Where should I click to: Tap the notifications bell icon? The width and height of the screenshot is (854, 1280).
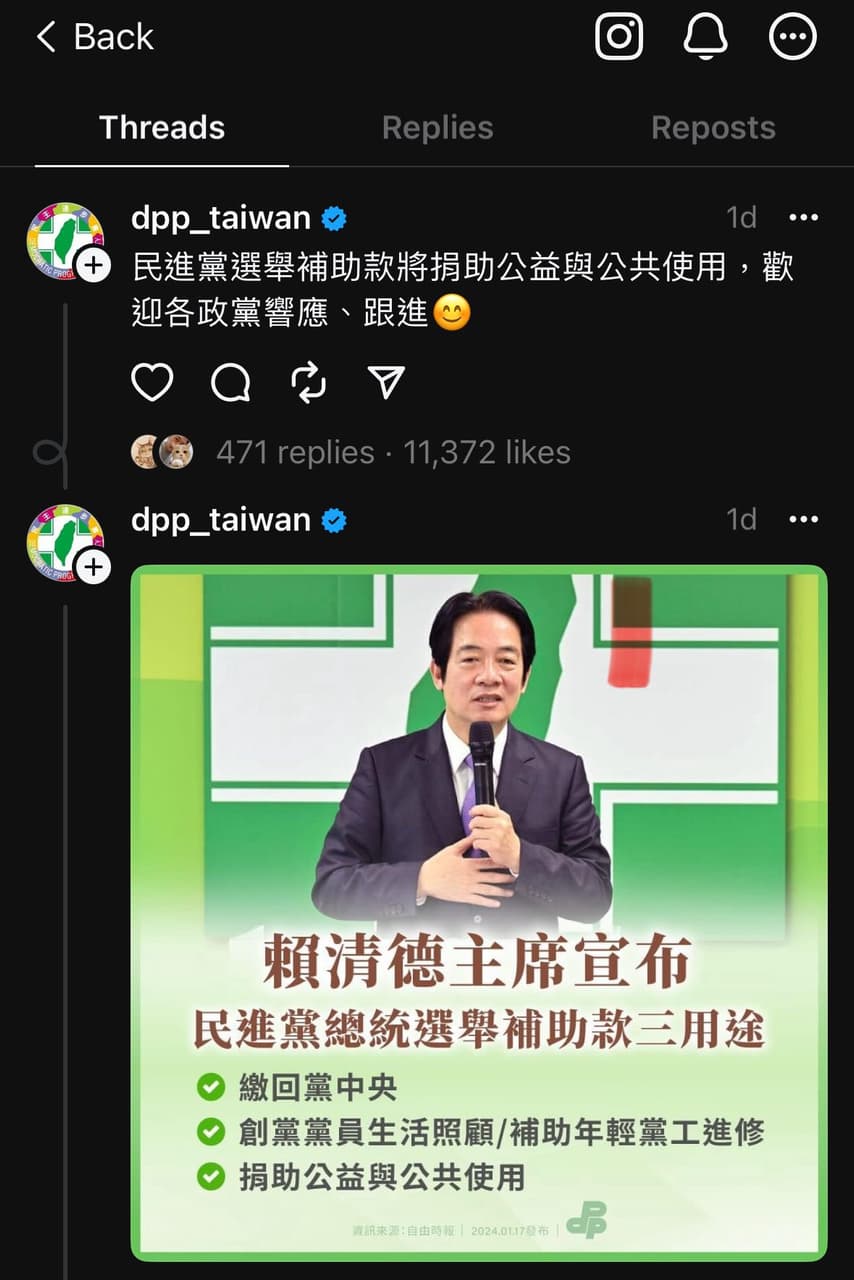[x=705, y=38]
